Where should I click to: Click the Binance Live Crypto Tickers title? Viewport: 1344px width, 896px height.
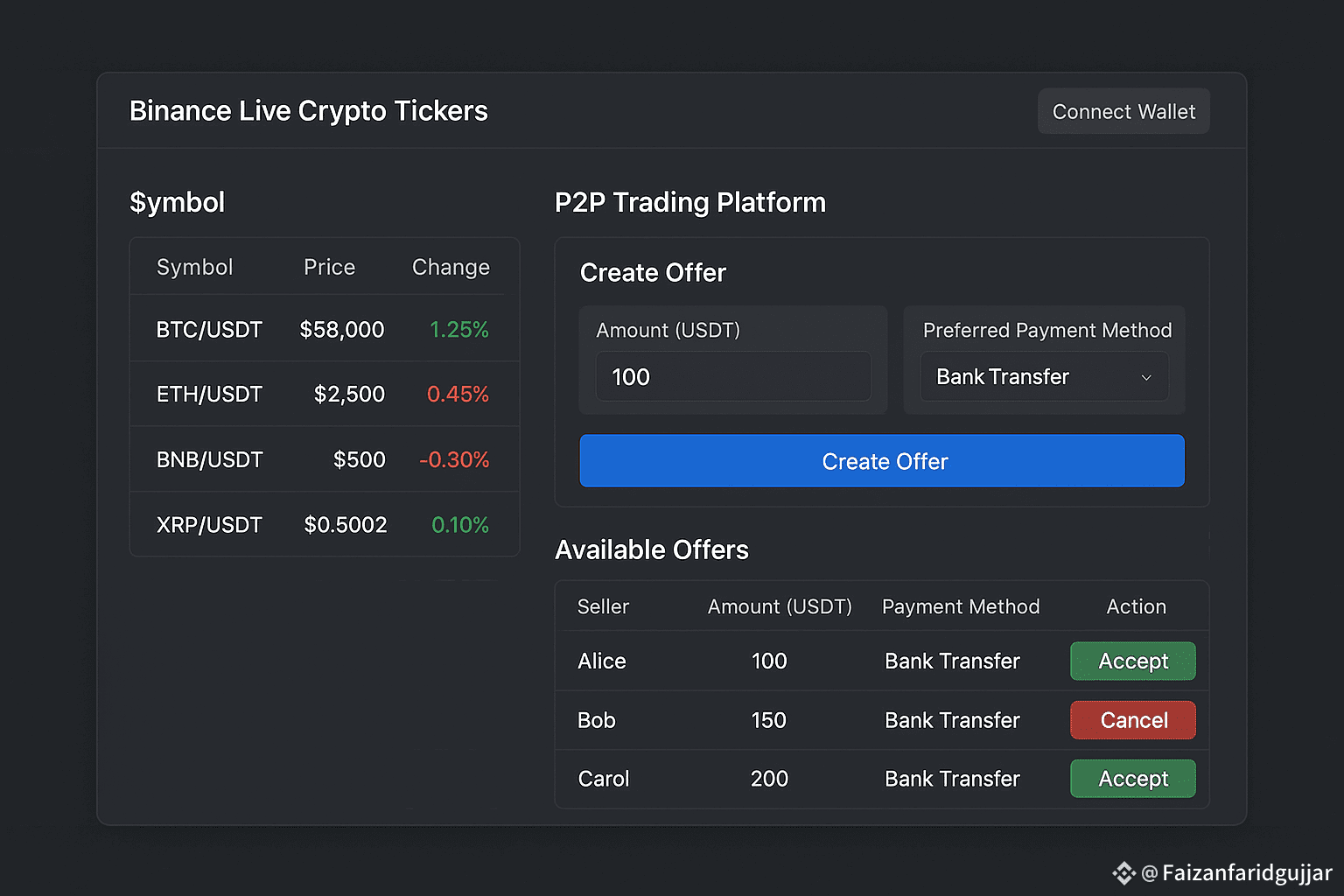click(x=309, y=111)
